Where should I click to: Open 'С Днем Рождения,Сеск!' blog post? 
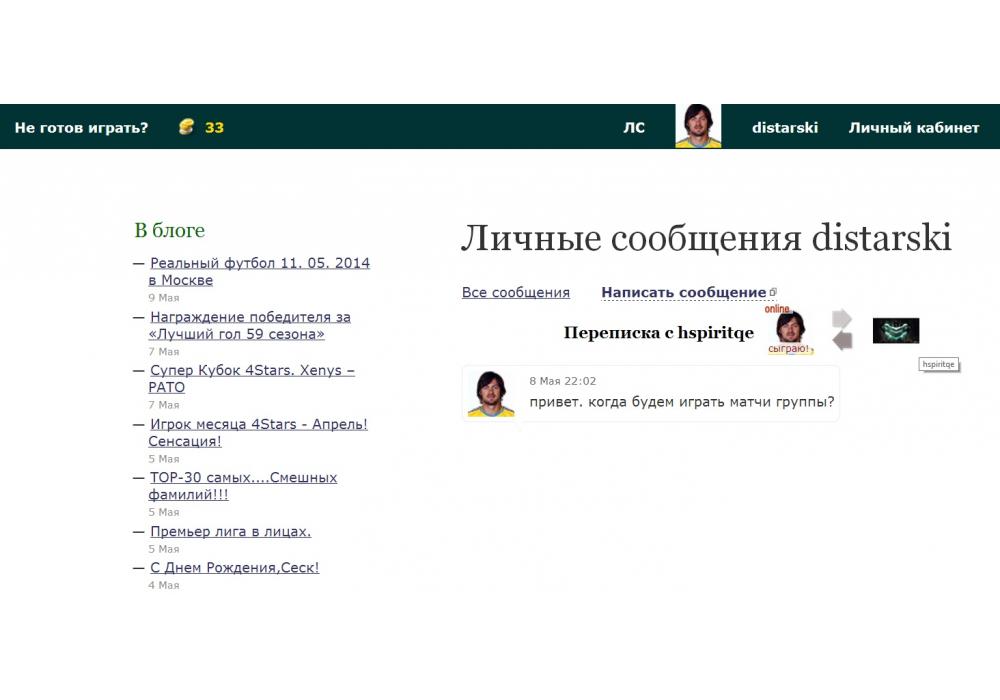pos(234,567)
